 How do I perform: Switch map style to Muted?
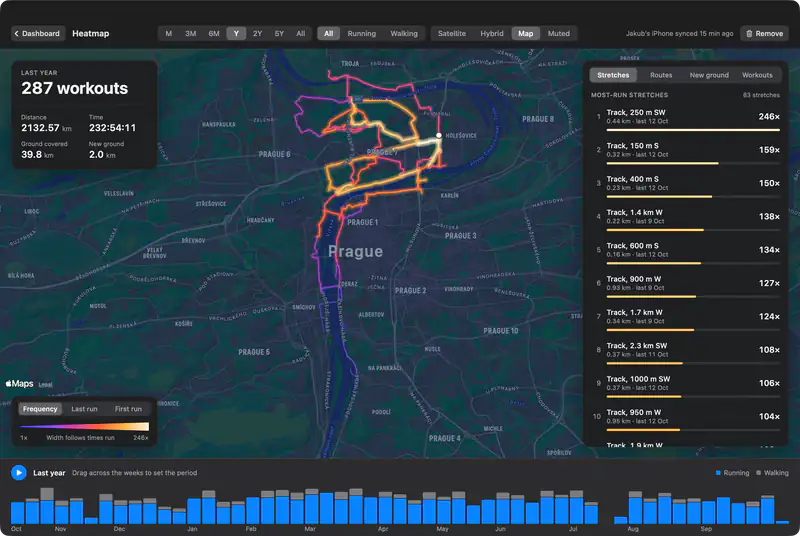click(559, 34)
